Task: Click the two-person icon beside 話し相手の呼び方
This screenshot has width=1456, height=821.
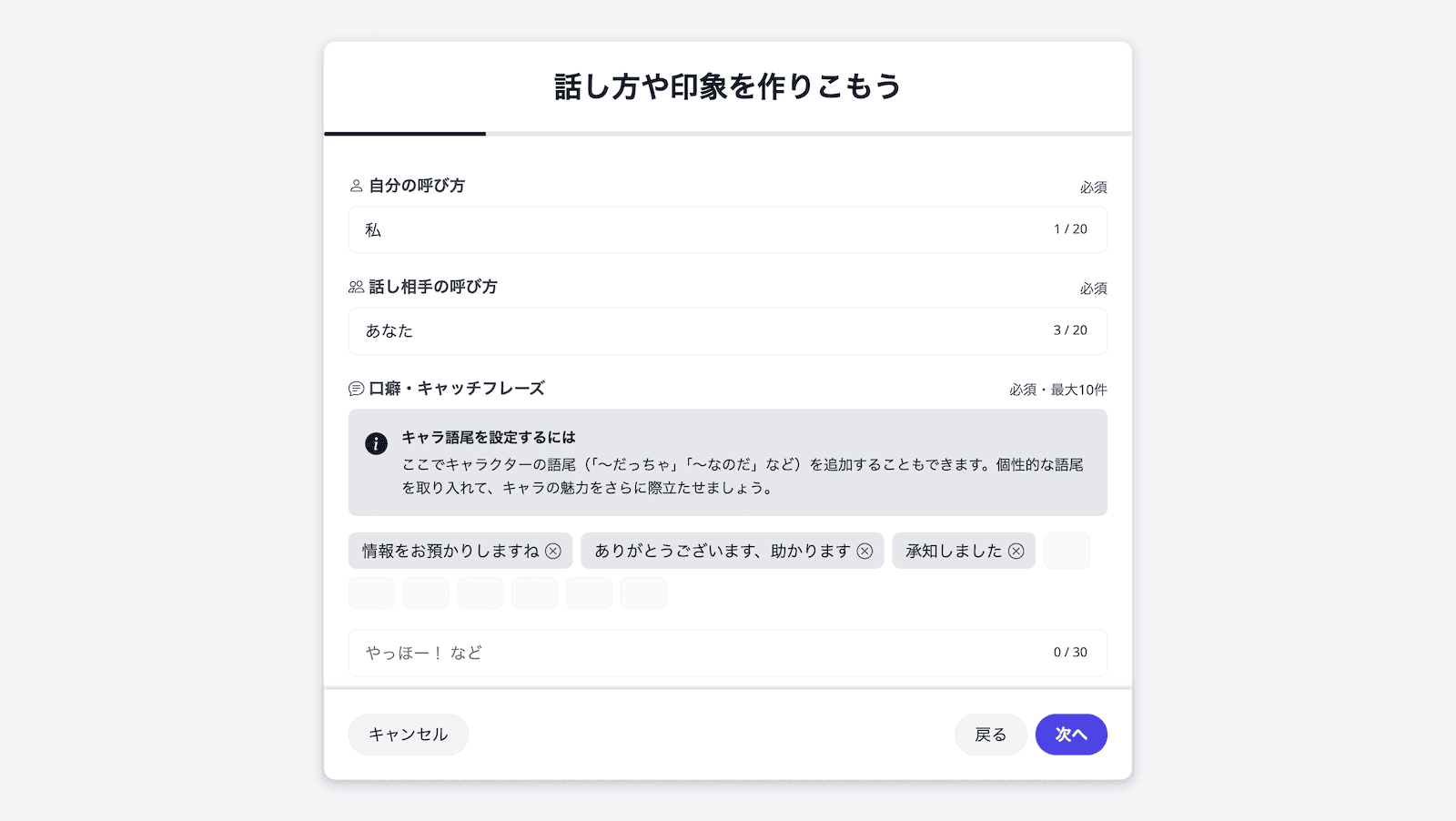Action: 355,287
